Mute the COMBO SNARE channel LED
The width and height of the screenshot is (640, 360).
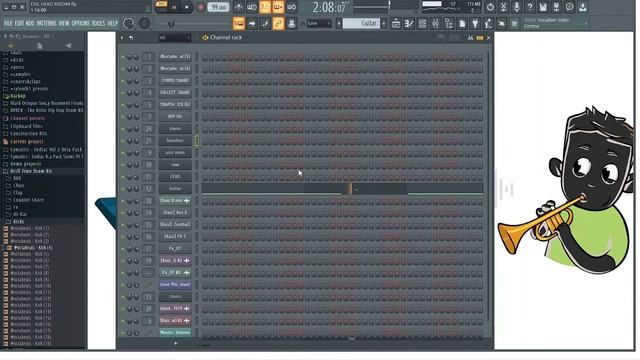click(x=122, y=81)
